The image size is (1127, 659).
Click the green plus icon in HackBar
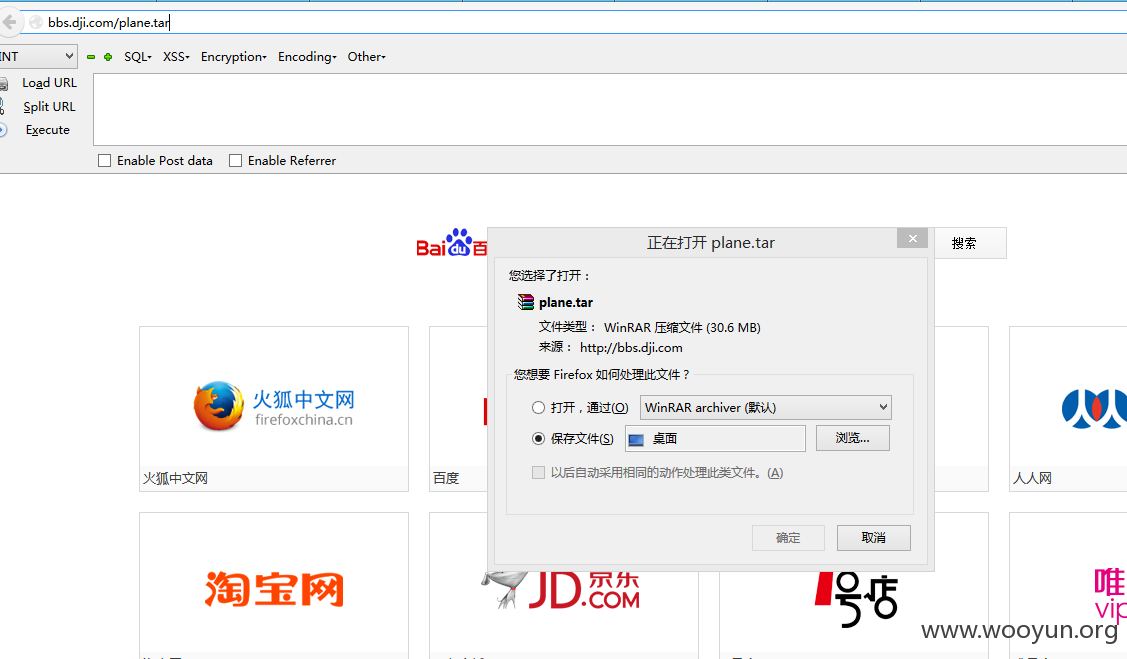[108, 57]
